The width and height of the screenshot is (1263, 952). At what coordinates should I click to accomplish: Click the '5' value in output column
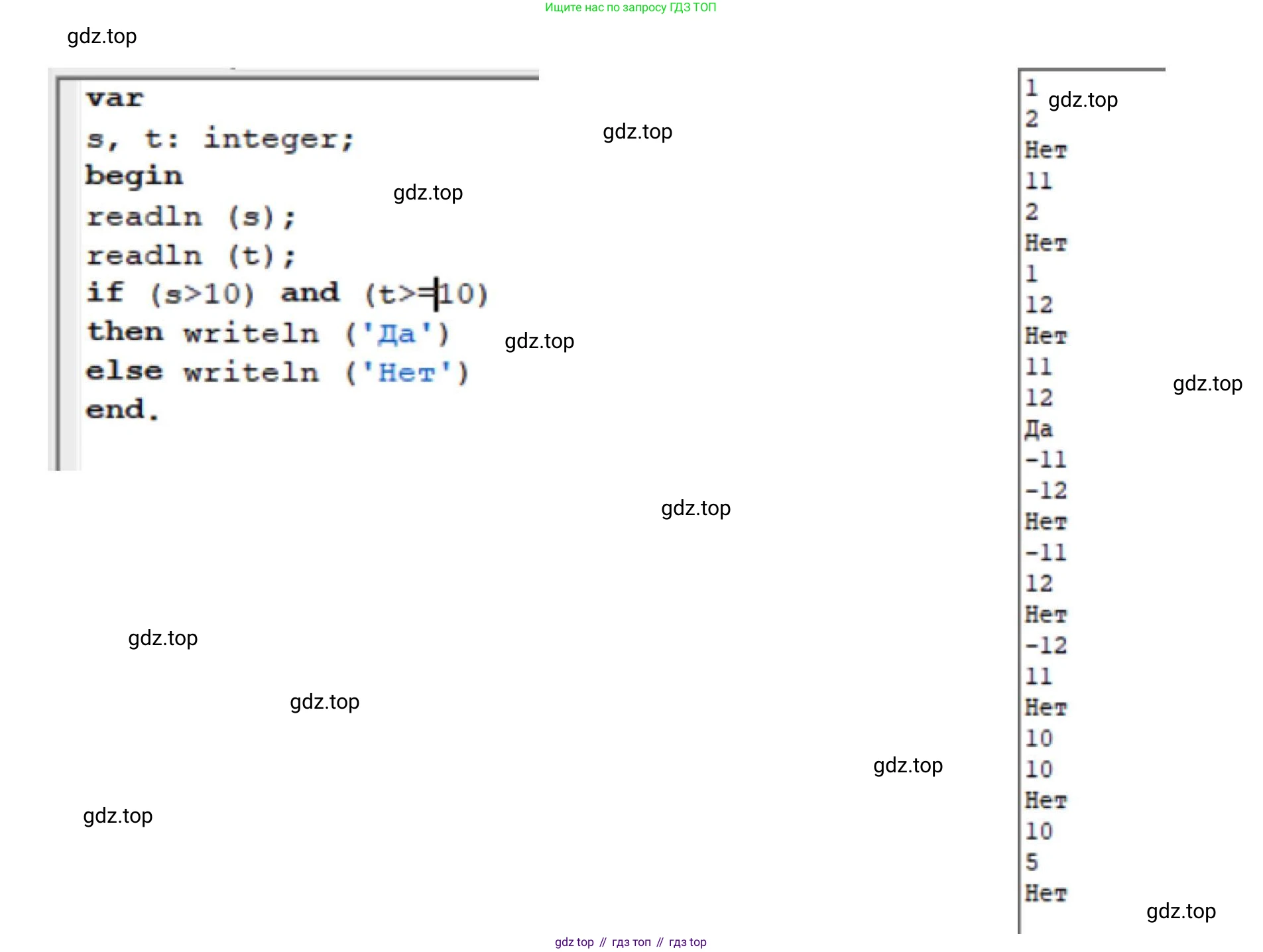click(x=1032, y=862)
